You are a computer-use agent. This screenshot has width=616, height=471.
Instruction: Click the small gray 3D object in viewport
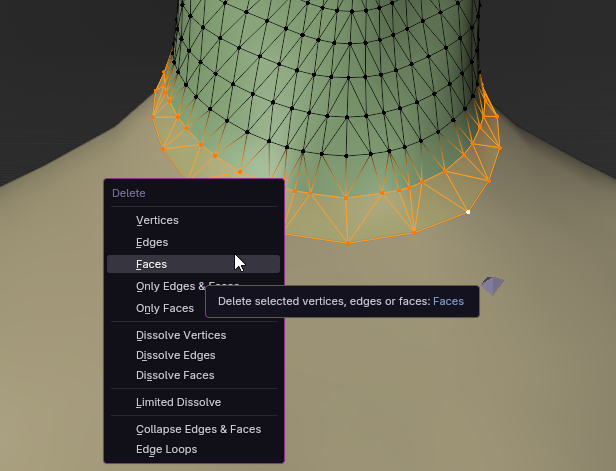[x=493, y=285]
